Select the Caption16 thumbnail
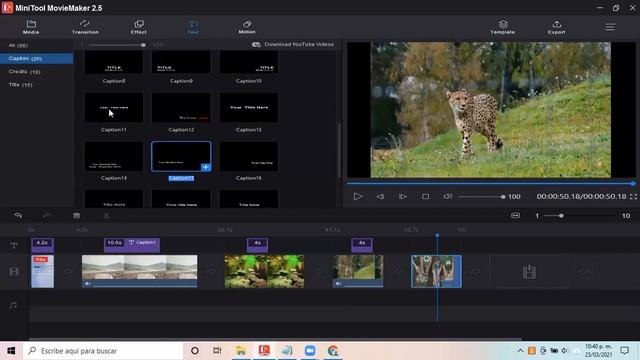640x360 pixels. [x=249, y=156]
